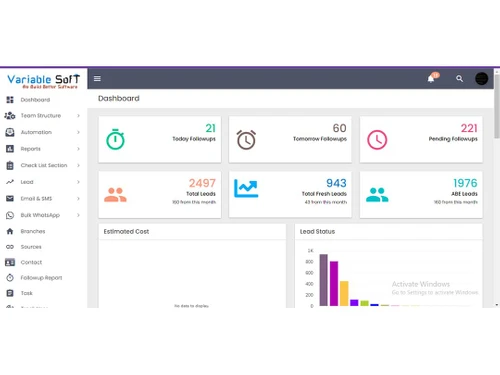Click the Contact card icon
Image resolution: width=500 pixels, height=375 pixels.
[10, 262]
